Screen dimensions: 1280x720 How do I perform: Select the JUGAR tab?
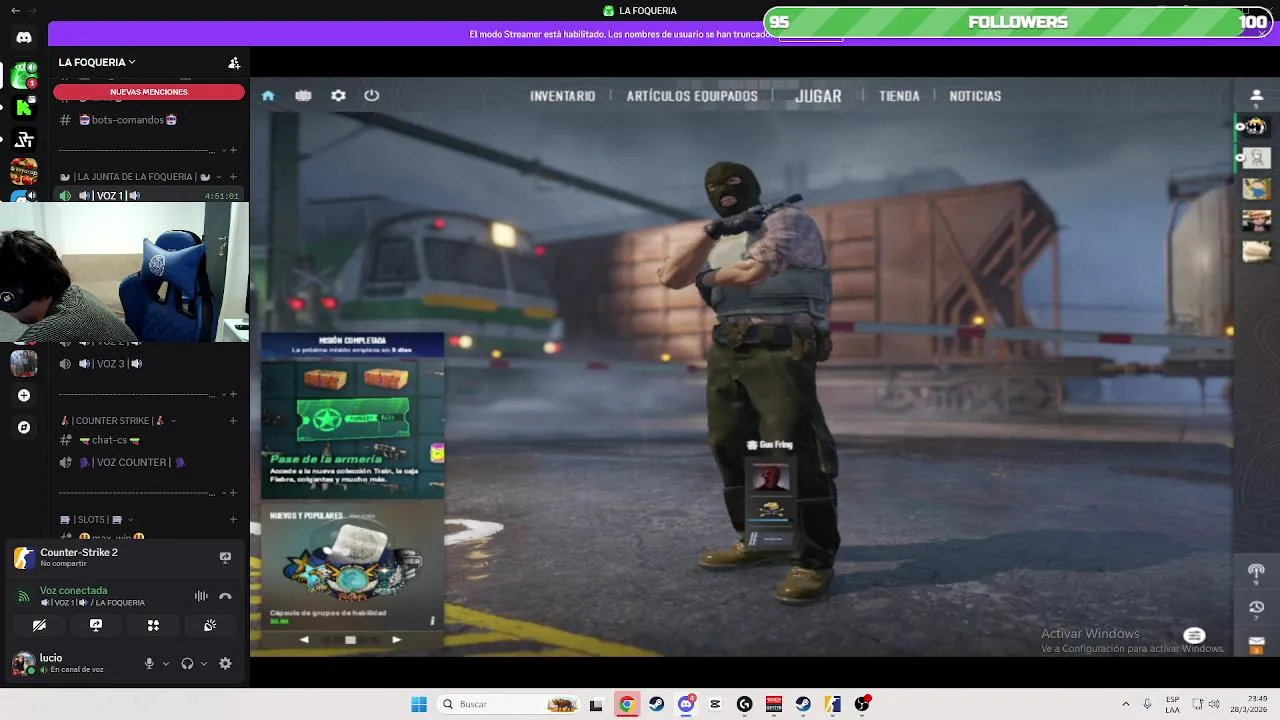click(818, 96)
